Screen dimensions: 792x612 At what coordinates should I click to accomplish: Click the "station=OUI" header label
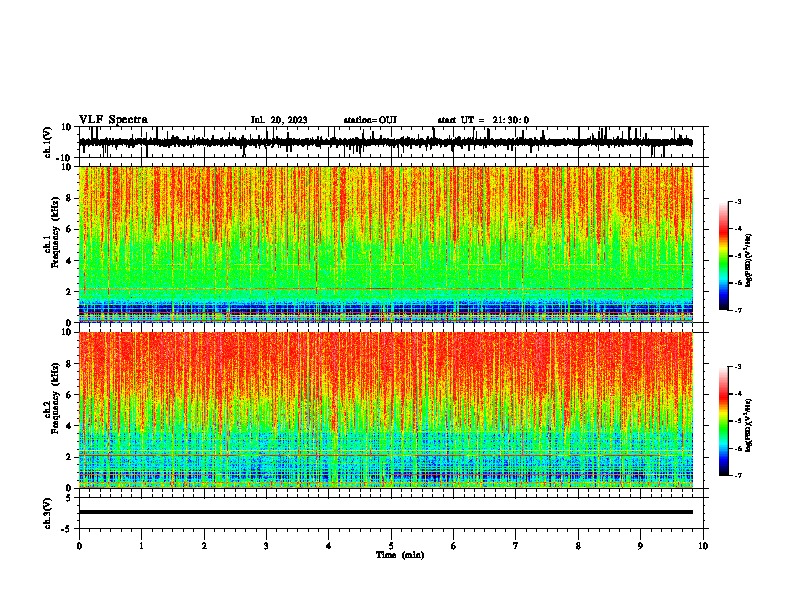370,120
